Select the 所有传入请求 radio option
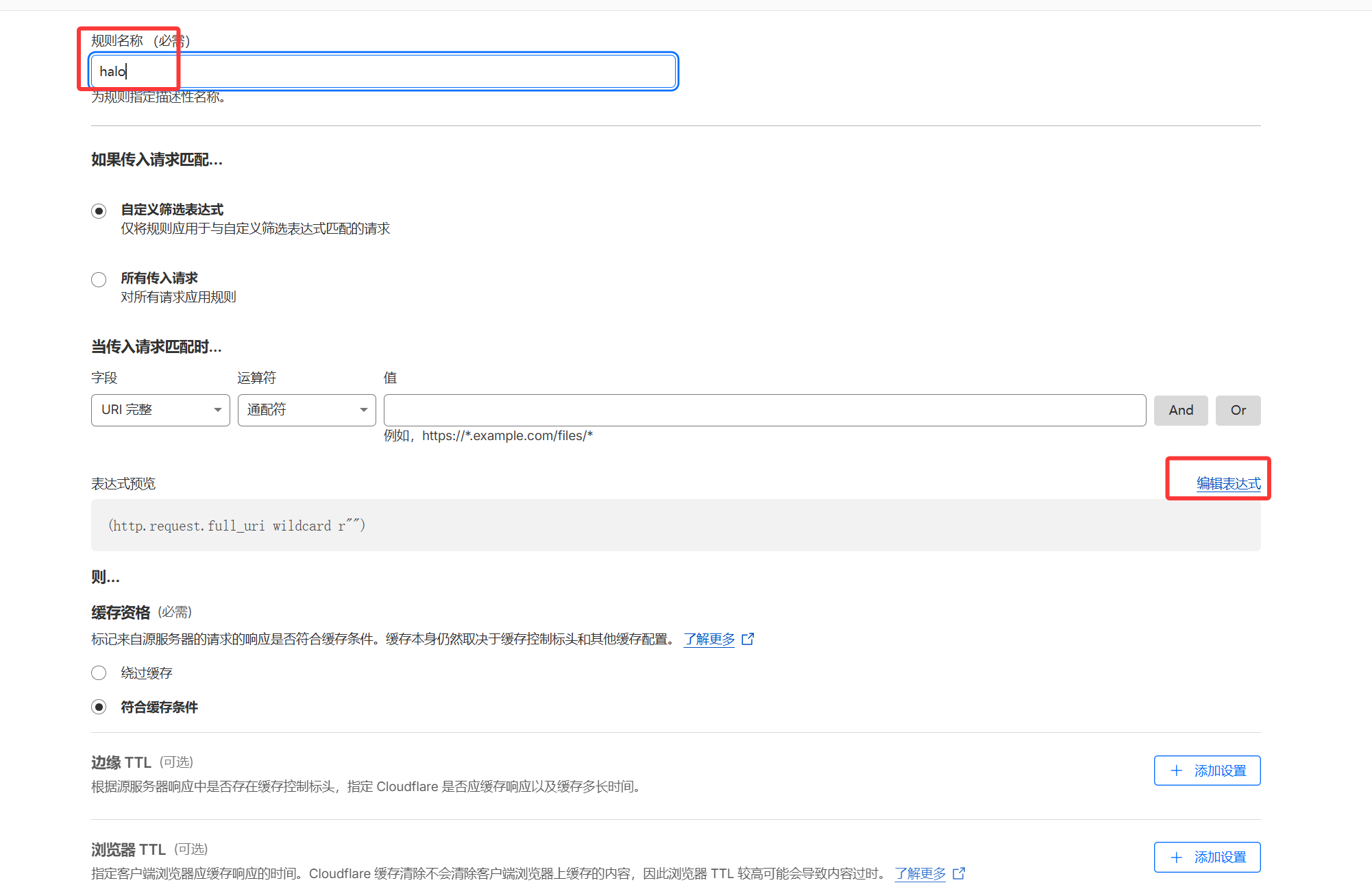Image resolution: width=1372 pixels, height=885 pixels. (99, 279)
